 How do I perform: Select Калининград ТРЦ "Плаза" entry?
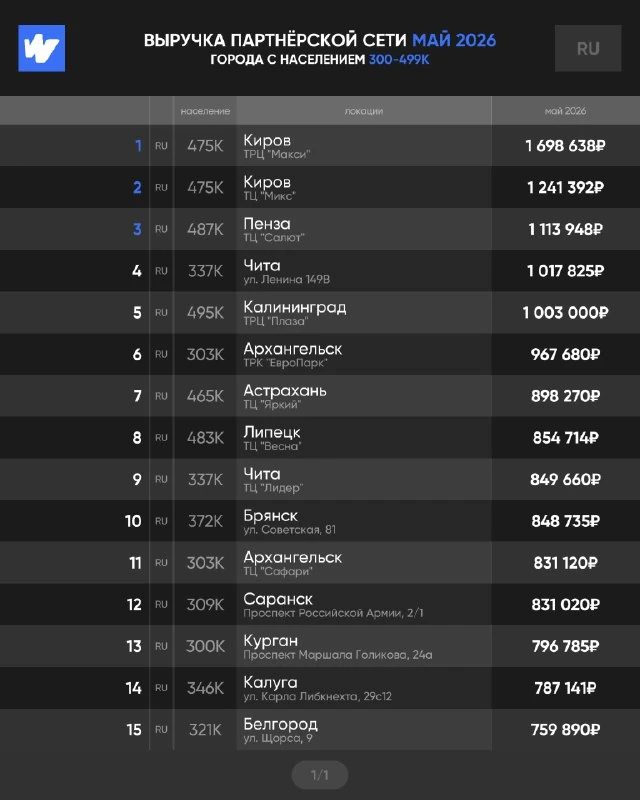click(x=295, y=312)
